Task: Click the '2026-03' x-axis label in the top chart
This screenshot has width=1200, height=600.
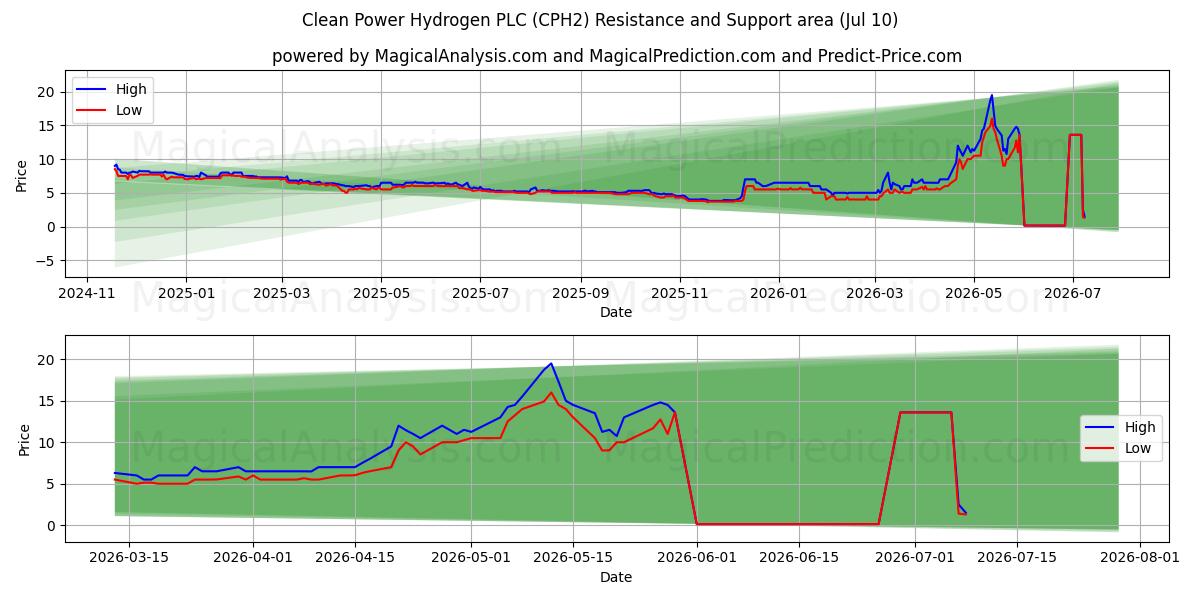Action: point(875,294)
